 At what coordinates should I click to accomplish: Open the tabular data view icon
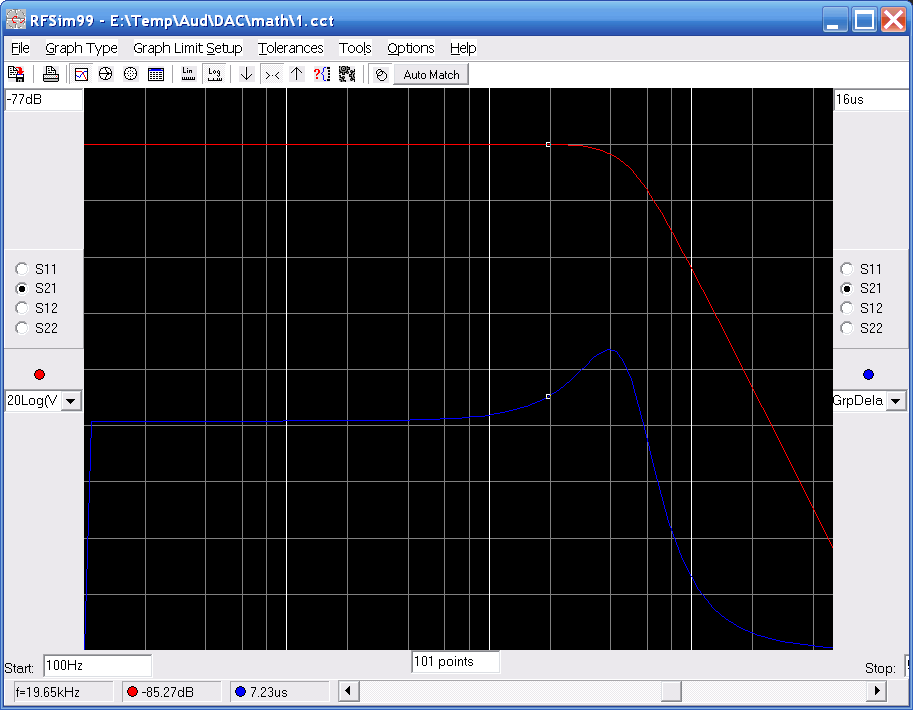tap(155, 74)
